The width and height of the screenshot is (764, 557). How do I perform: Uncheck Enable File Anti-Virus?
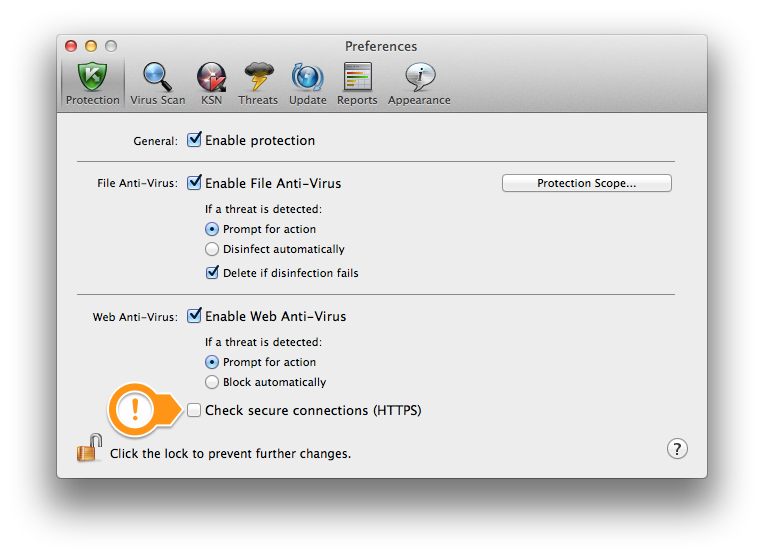[x=195, y=183]
